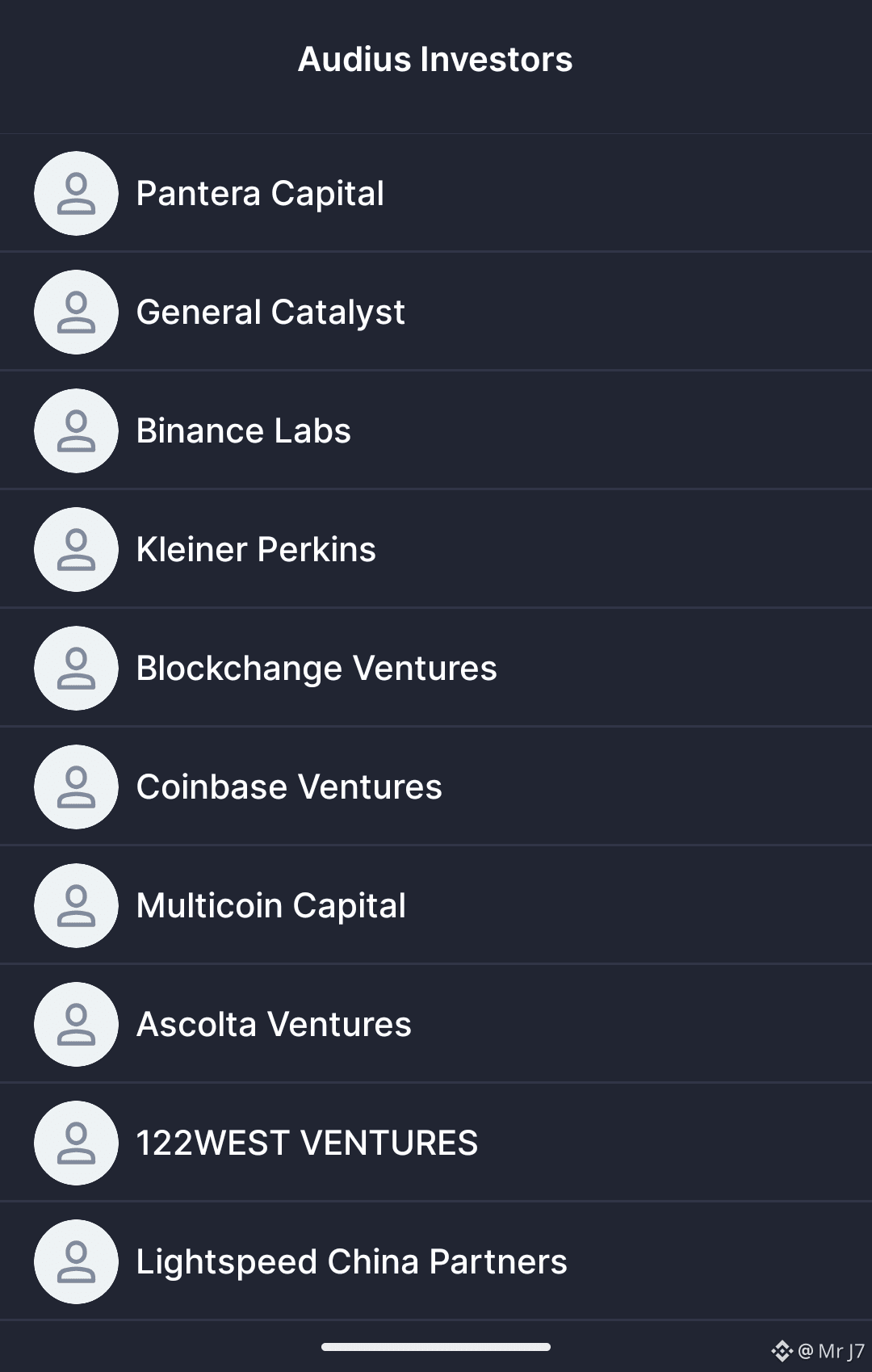Select the Coinbase Ventures name text
This screenshot has width=872, height=1372.
point(289,787)
